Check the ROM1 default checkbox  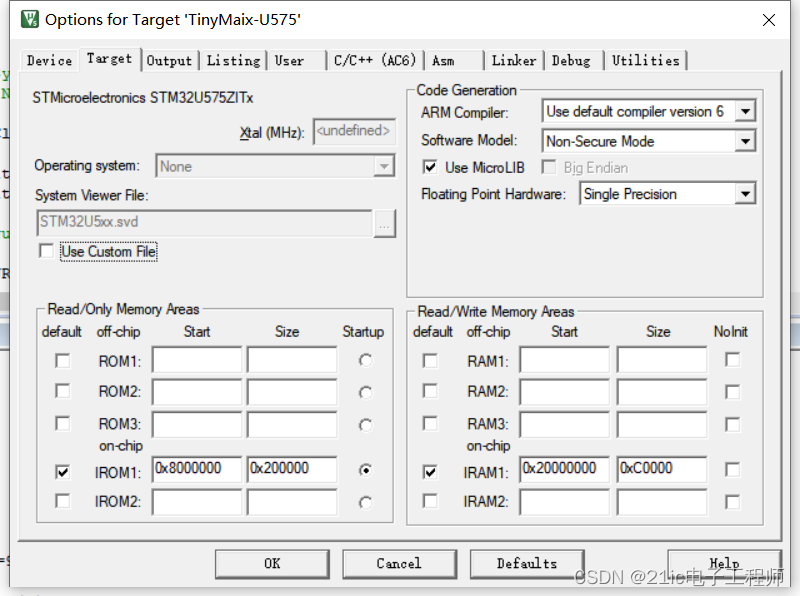(62, 361)
